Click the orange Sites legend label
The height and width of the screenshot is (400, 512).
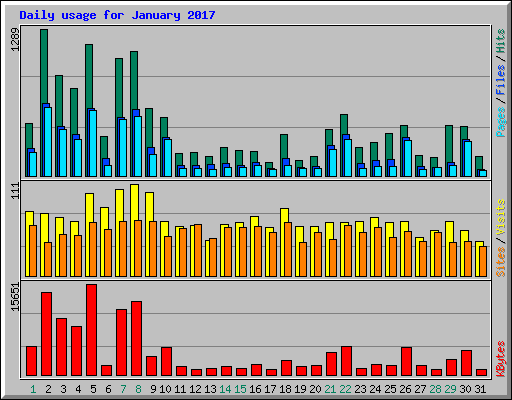point(501,262)
